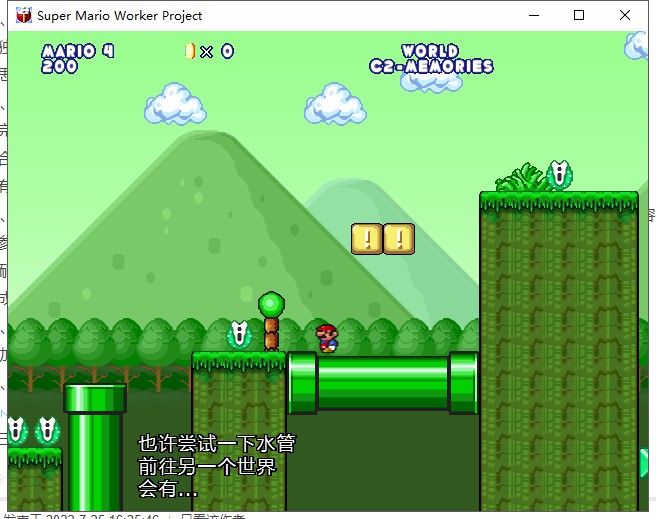Click the piranha plant atop the tall cliff

(559, 174)
